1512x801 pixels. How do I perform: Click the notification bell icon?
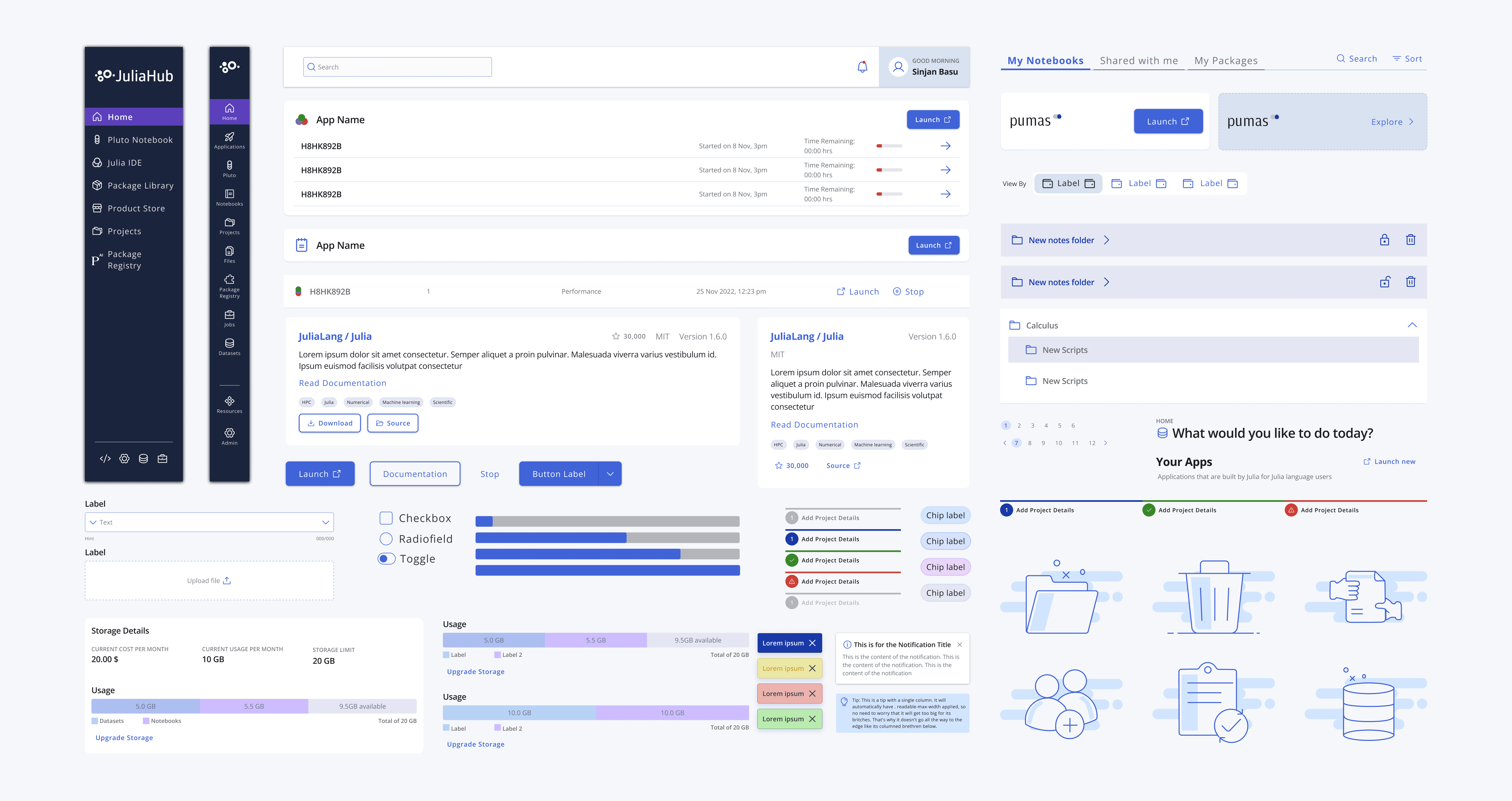point(862,67)
